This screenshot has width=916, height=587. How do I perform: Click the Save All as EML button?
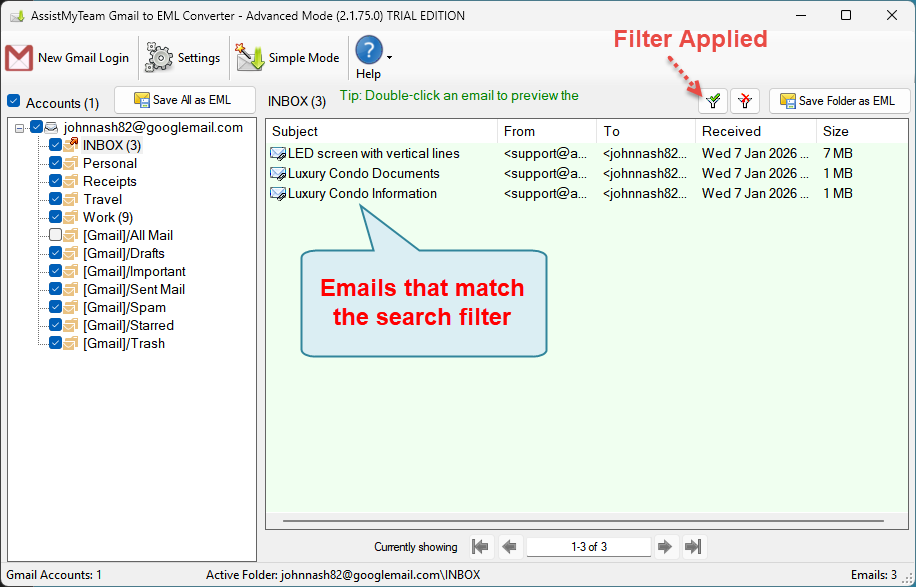pos(185,100)
